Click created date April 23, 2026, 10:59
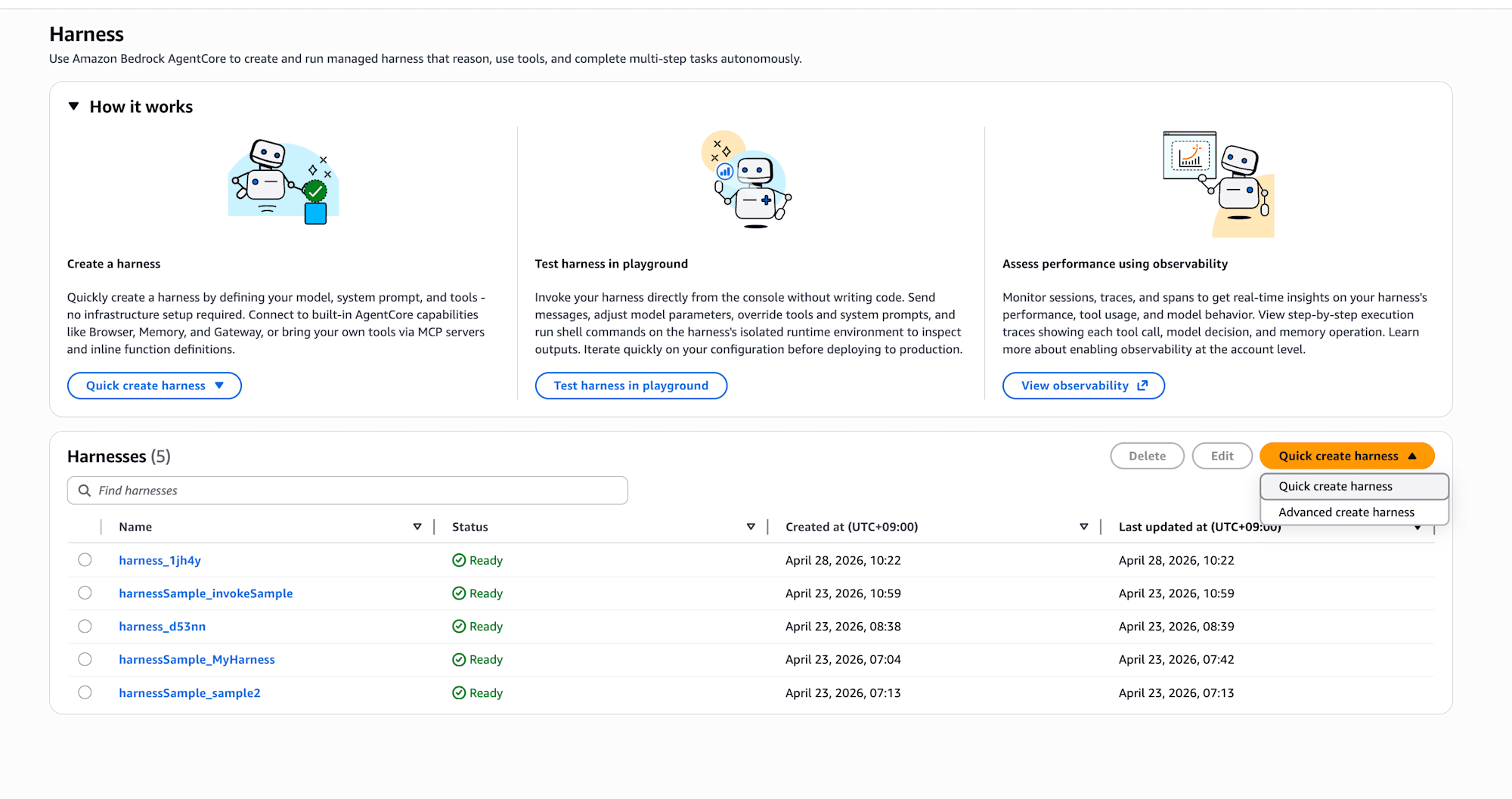The height and width of the screenshot is (799, 1512). [x=843, y=593]
